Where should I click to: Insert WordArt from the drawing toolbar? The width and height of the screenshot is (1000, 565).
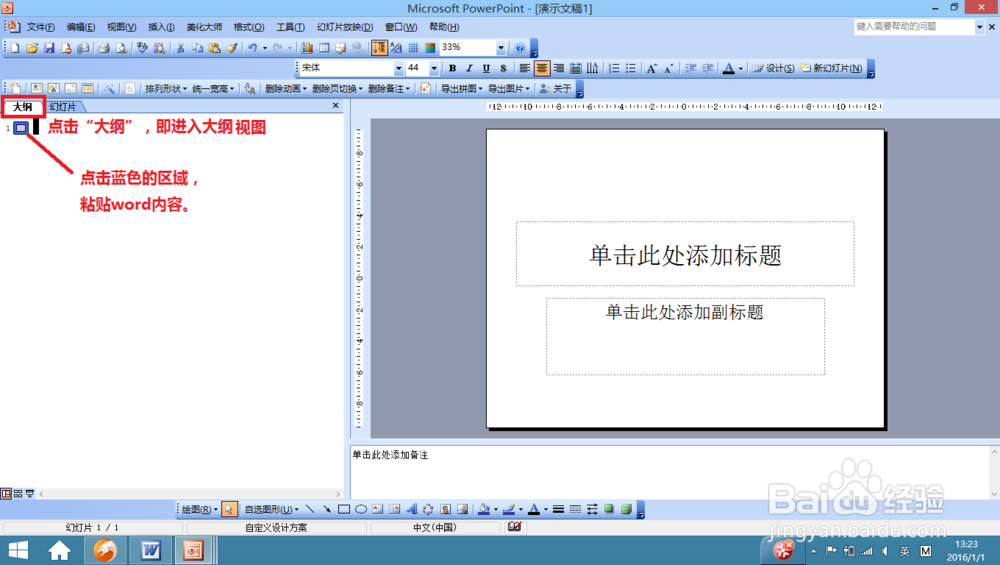pyautogui.click(x=411, y=509)
